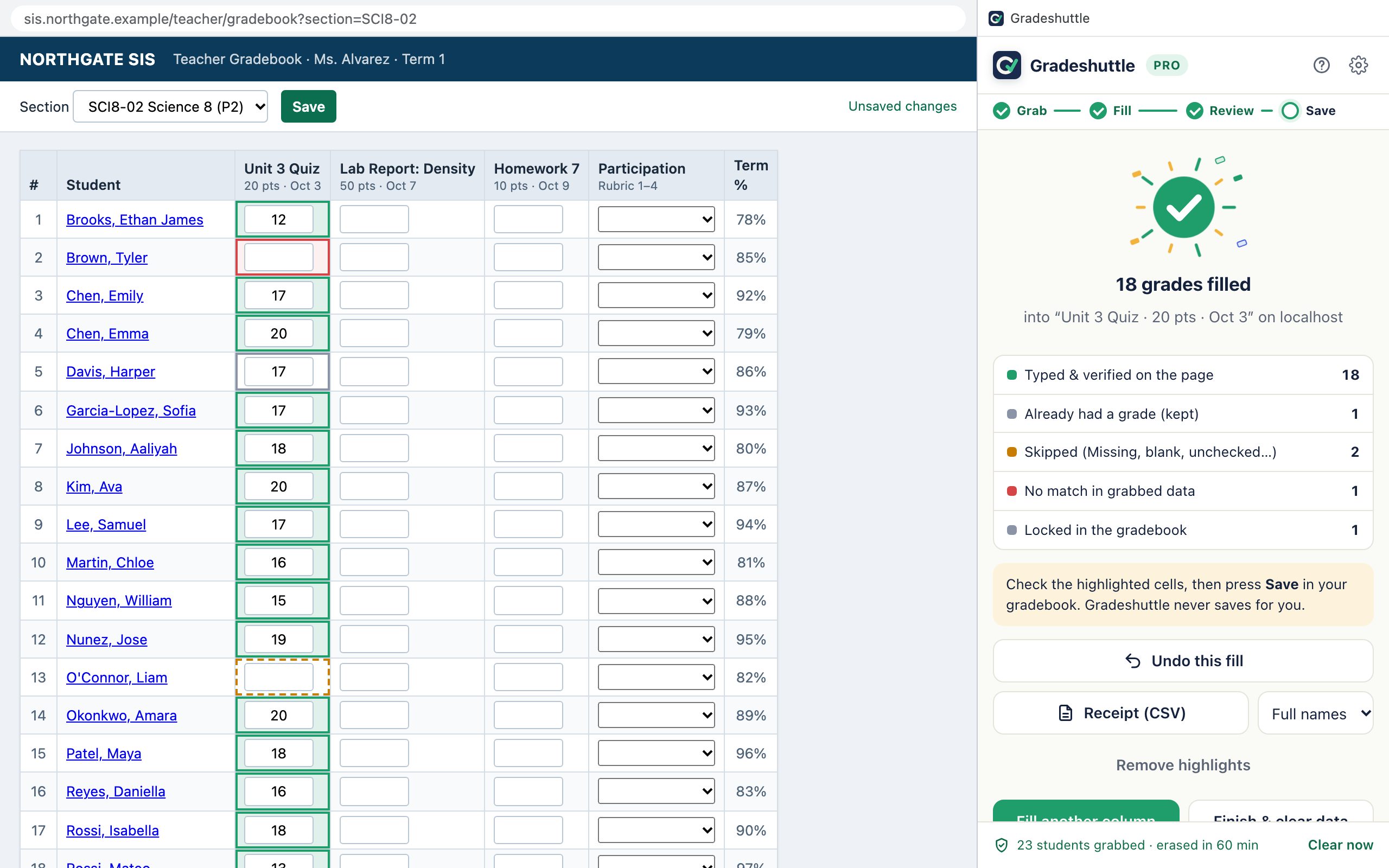
Task: Click Lab Report field for Chen, Emma
Action: pos(374,333)
